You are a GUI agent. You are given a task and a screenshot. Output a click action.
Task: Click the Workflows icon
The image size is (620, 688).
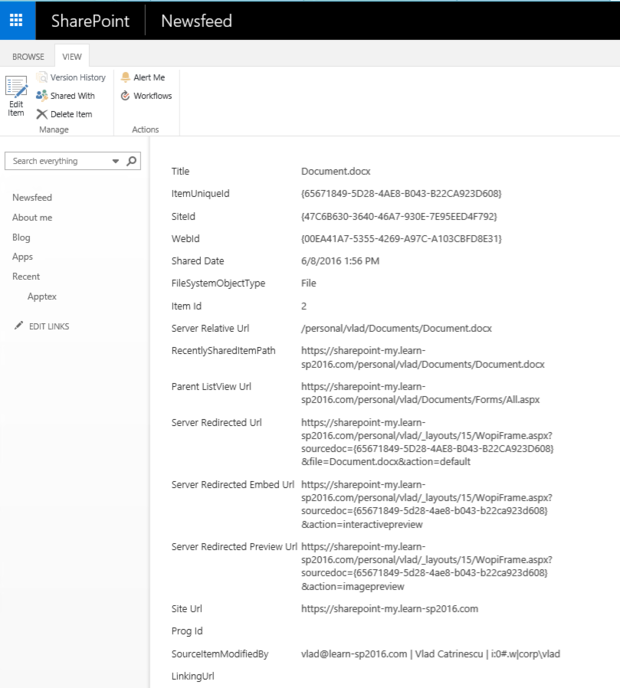pos(125,95)
